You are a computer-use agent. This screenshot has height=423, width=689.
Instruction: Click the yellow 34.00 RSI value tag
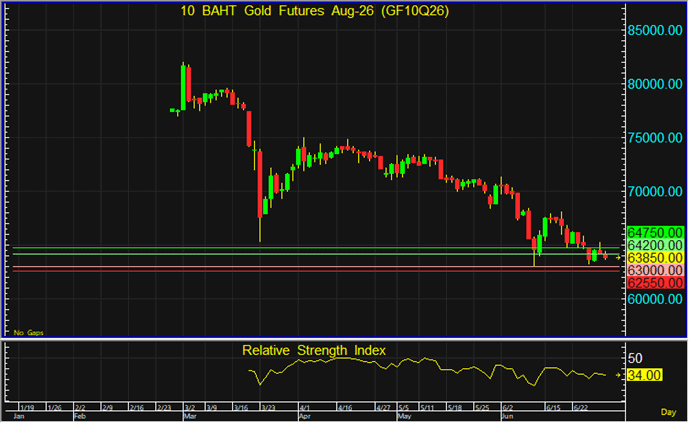(x=645, y=376)
